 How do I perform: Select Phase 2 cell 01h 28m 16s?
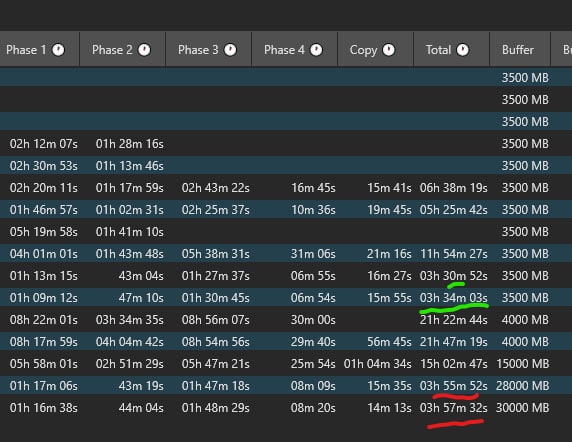(130, 144)
